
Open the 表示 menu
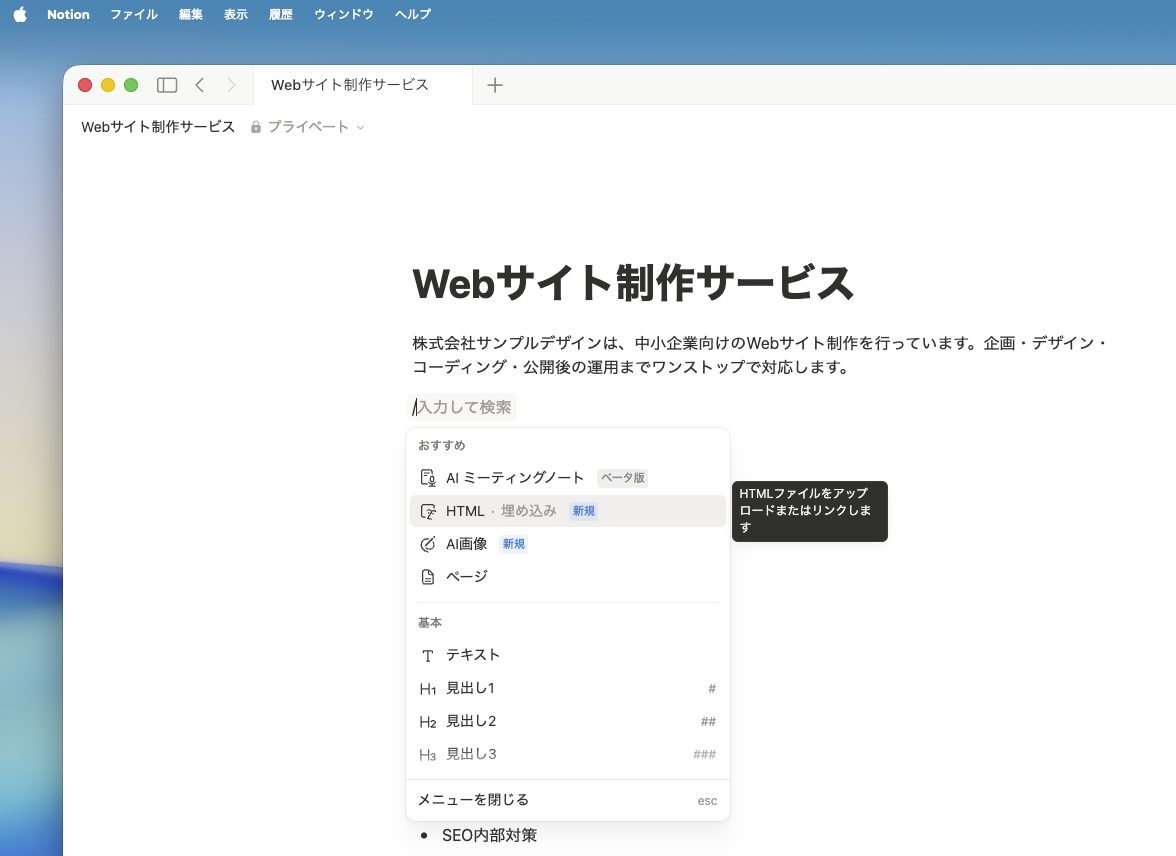pyautogui.click(x=236, y=14)
